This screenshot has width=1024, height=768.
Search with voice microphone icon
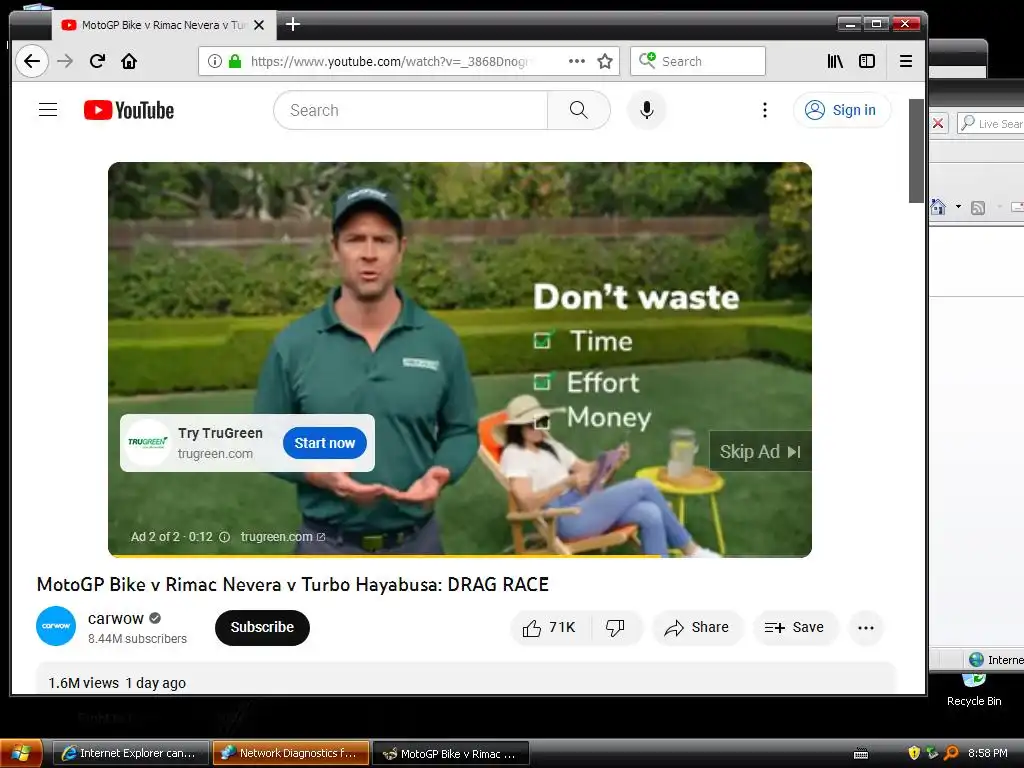click(x=647, y=110)
